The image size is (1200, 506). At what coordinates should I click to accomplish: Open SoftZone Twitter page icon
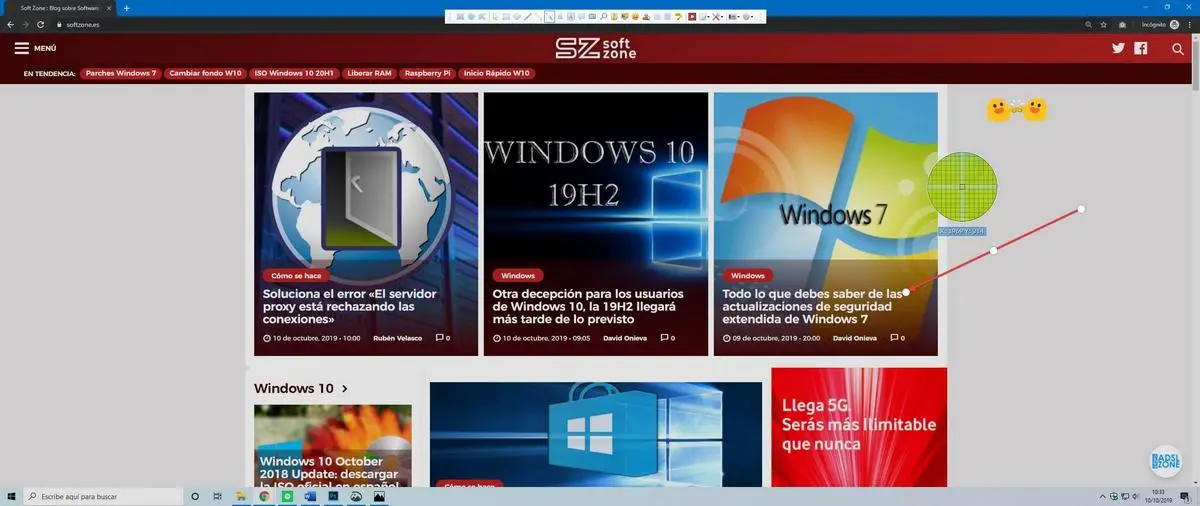[x=1120, y=49]
